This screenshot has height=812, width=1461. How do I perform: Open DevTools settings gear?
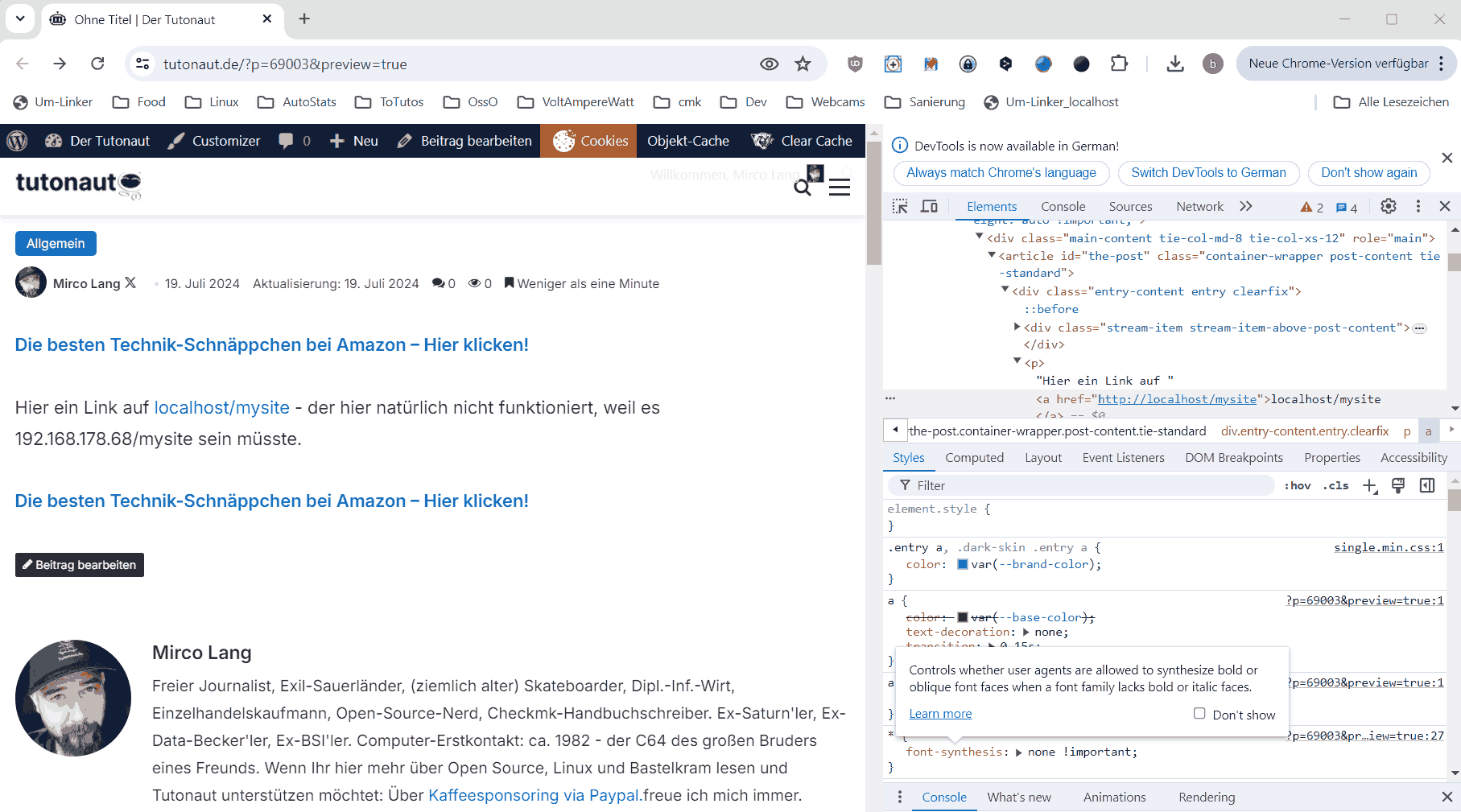(x=1389, y=206)
